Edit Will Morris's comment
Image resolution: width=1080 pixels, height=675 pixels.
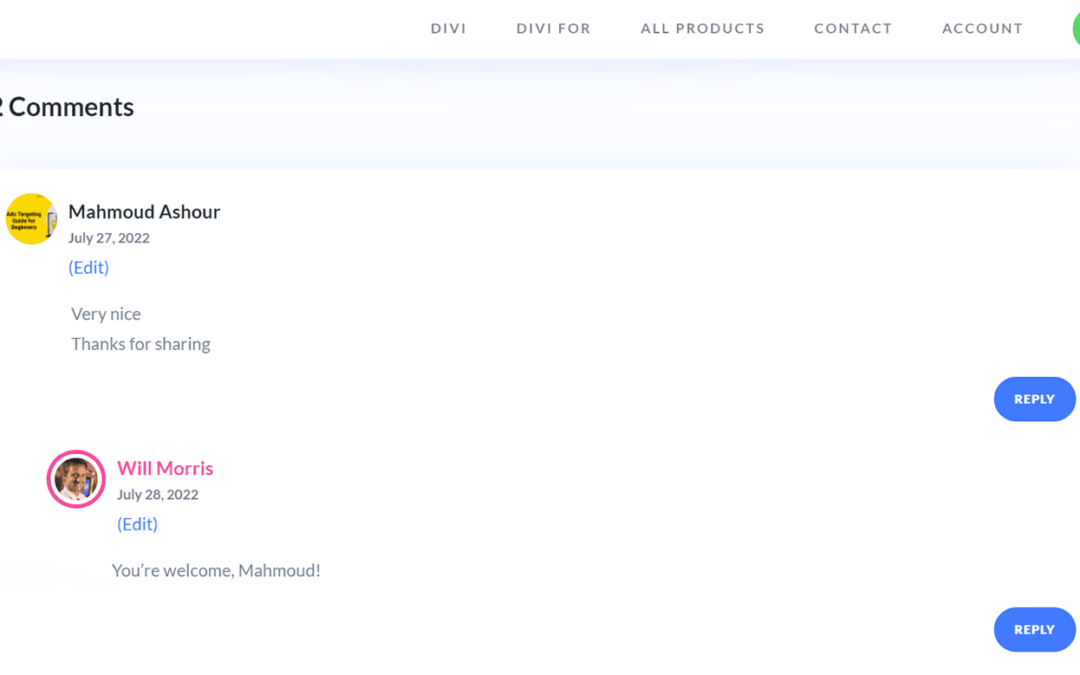coord(137,524)
